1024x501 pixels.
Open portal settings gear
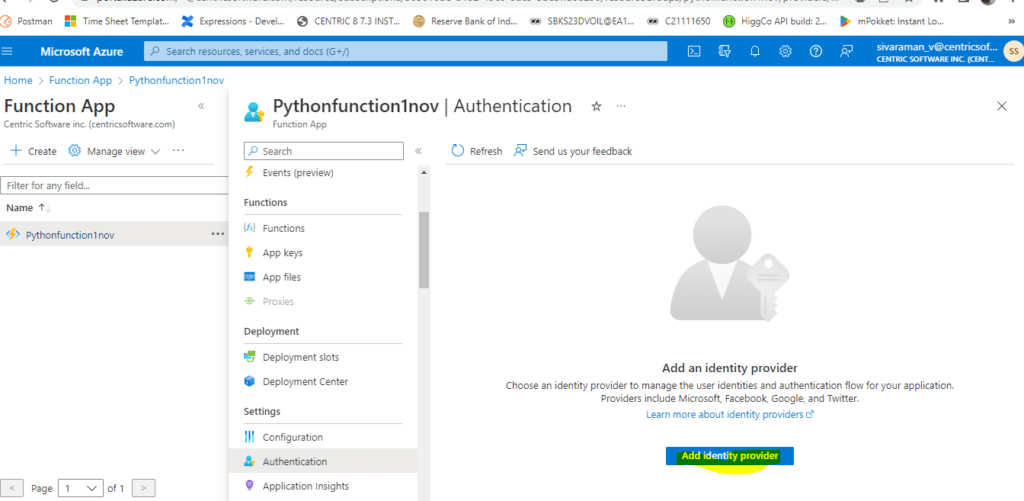tap(785, 52)
